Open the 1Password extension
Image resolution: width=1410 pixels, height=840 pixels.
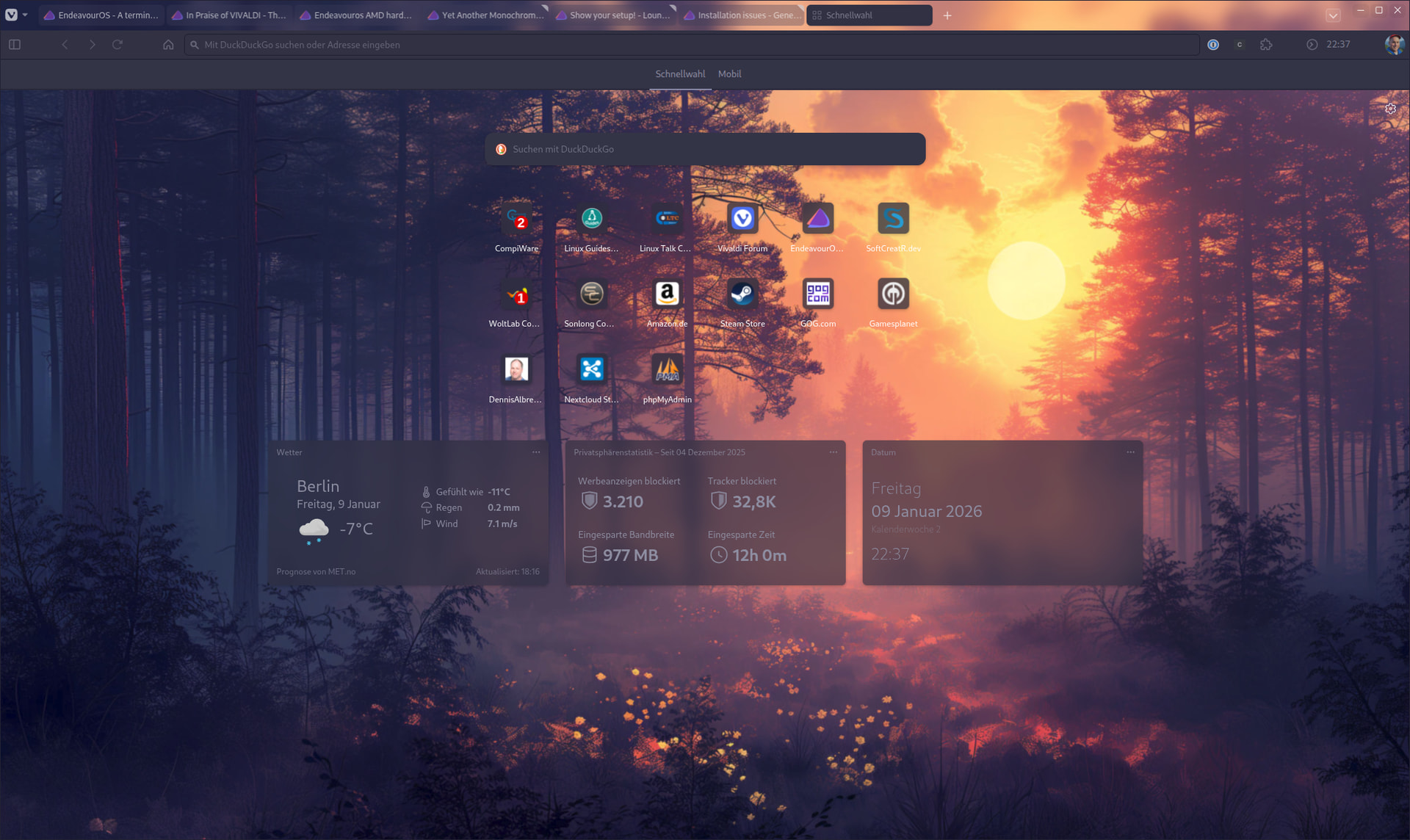point(1213,45)
